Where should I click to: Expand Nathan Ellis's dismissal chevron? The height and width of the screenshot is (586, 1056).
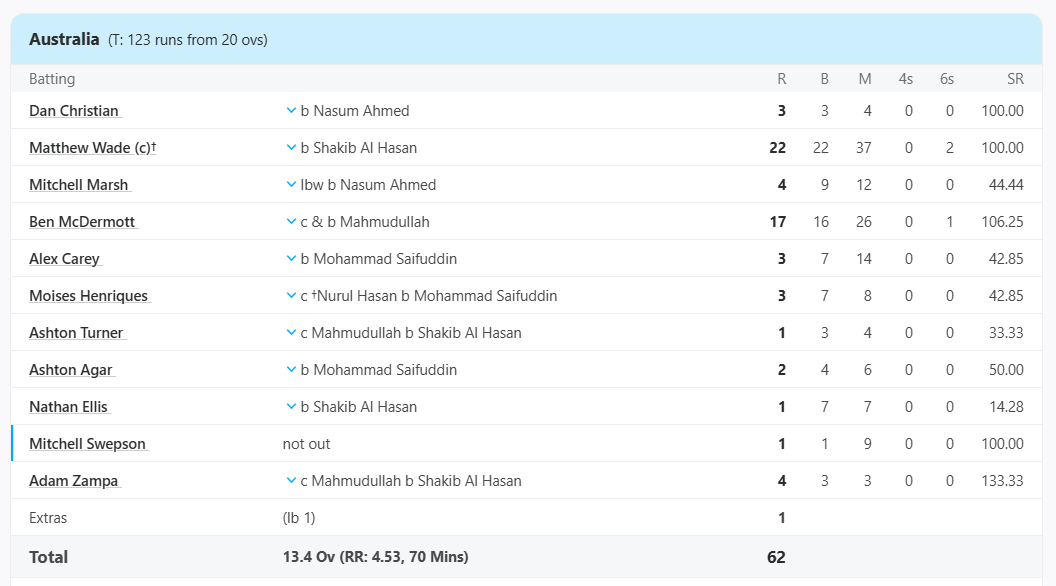[291, 407]
